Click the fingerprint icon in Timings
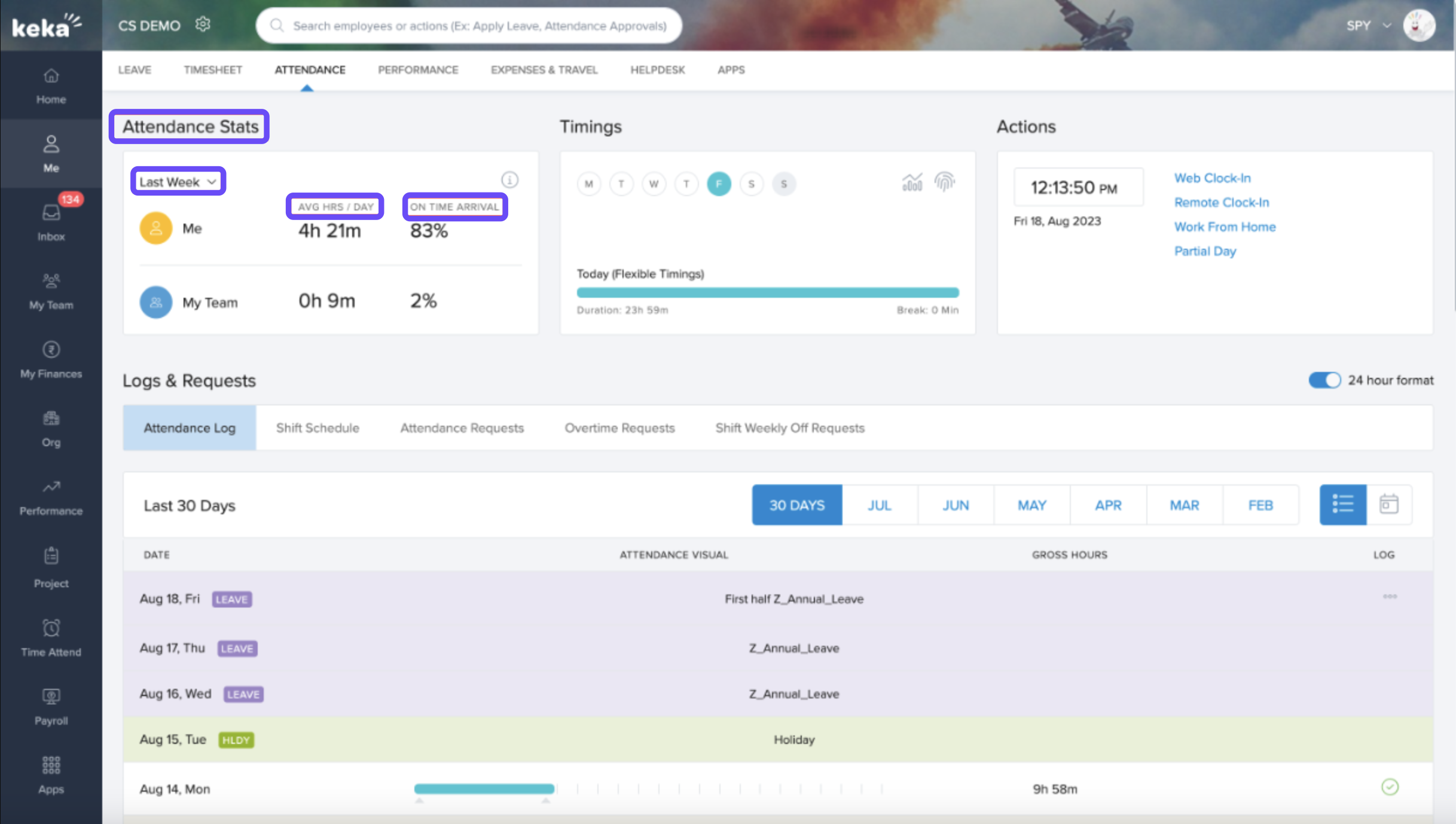 pos(944,182)
